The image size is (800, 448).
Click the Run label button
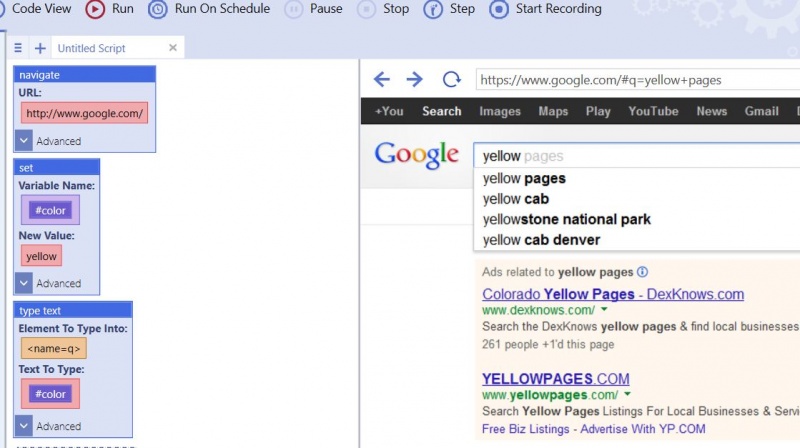point(122,9)
